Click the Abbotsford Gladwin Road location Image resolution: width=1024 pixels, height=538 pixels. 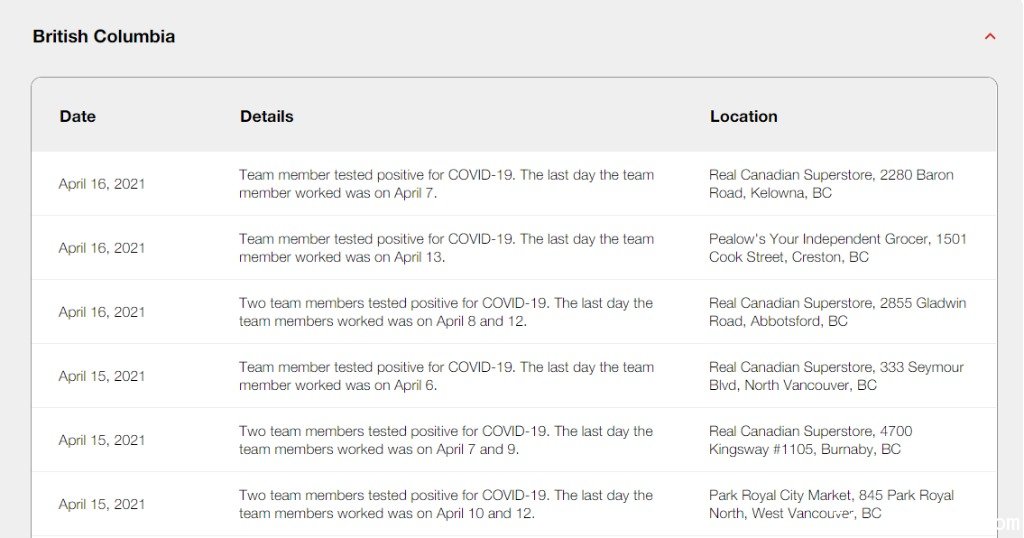coord(838,312)
